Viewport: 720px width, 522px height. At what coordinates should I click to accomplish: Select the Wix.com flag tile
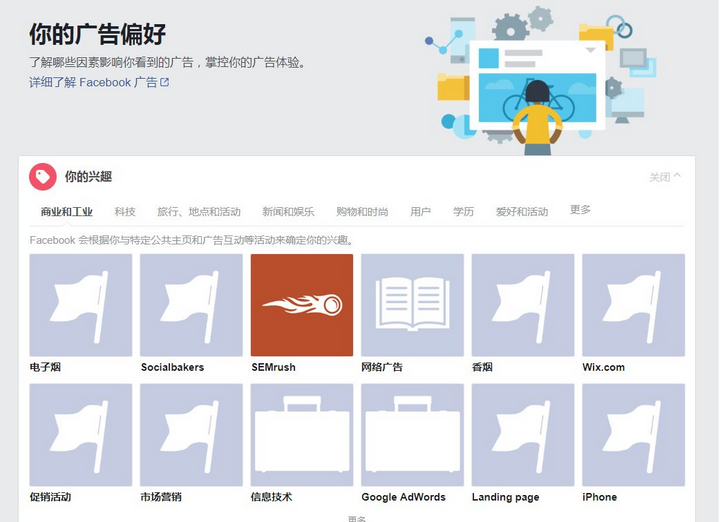[x=634, y=305]
